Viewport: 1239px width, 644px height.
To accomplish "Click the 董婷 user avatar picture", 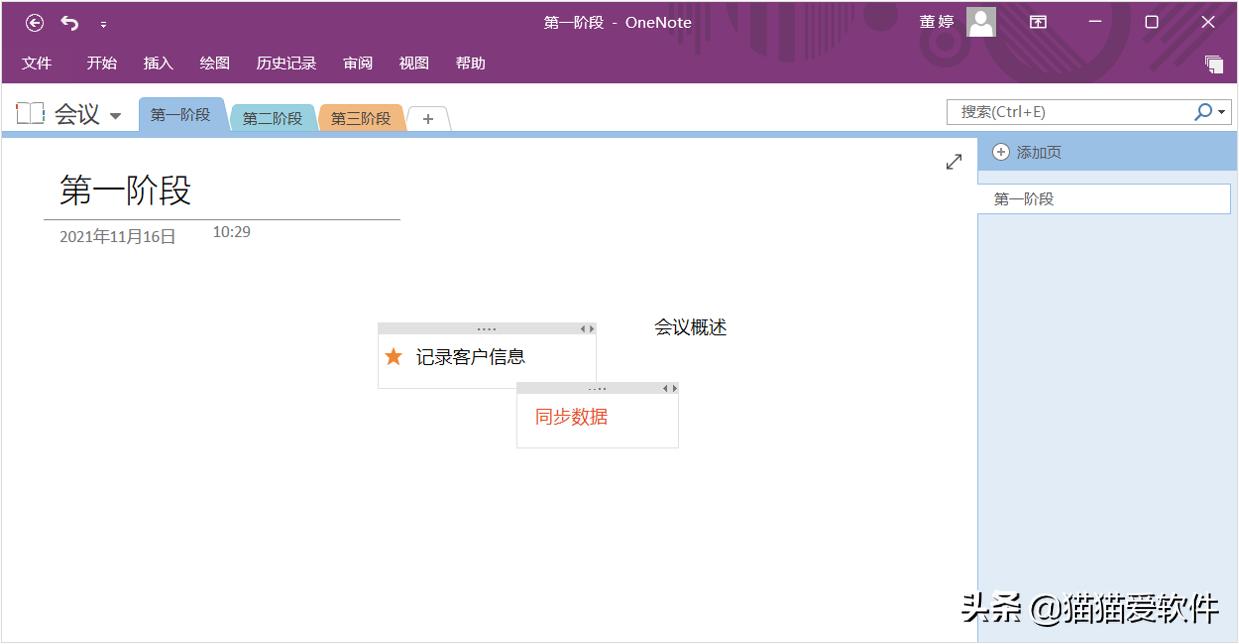I will [x=980, y=22].
